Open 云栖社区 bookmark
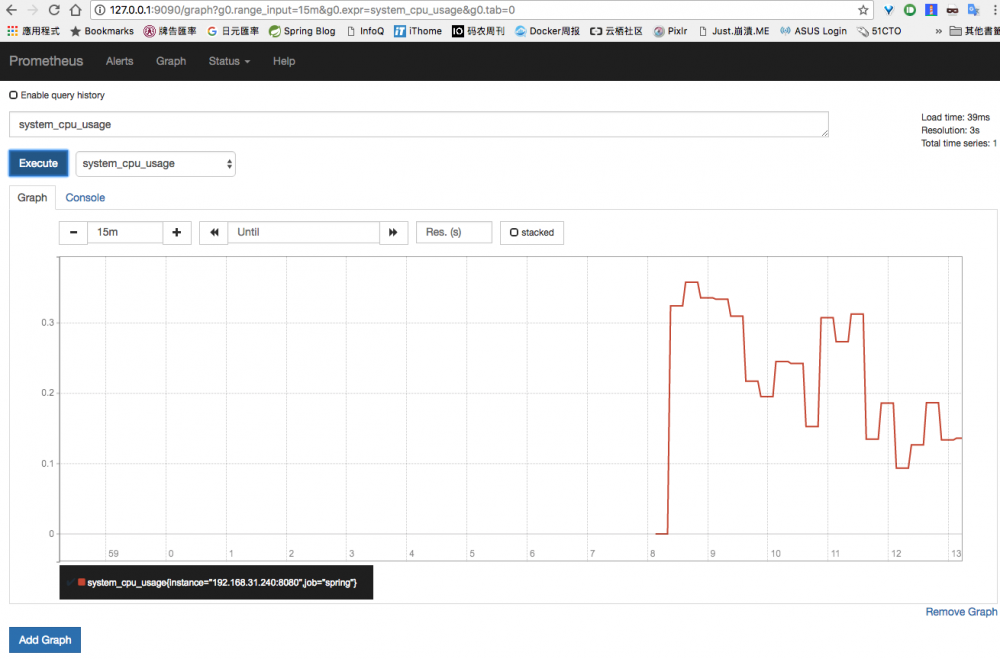The height and width of the screenshot is (659, 1000). click(x=616, y=31)
